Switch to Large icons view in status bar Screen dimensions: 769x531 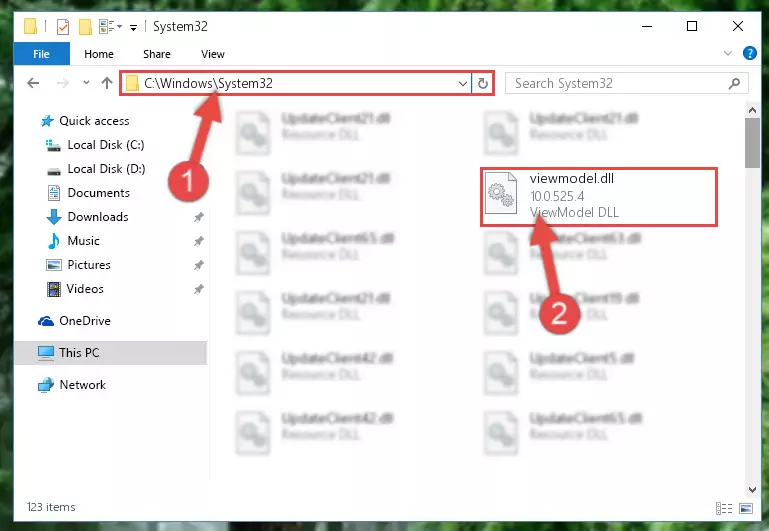point(746,508)
